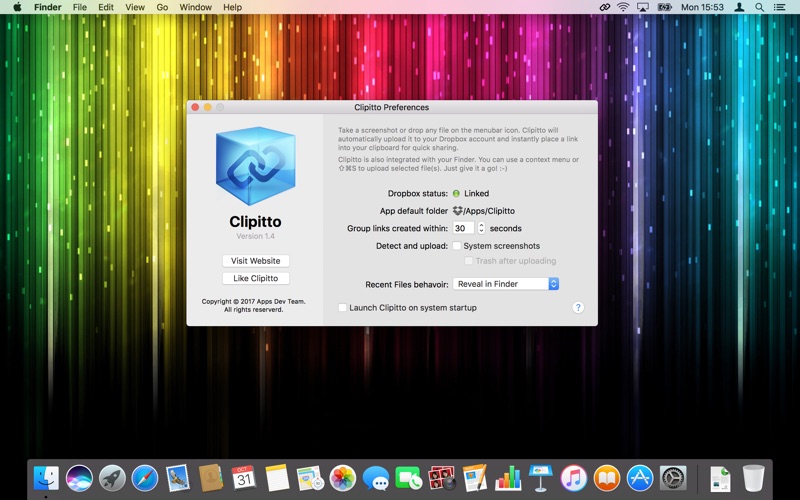Open the Window menu
Image resolution: width=800 pixels, height=500 pixels.
tap(195, 7)
